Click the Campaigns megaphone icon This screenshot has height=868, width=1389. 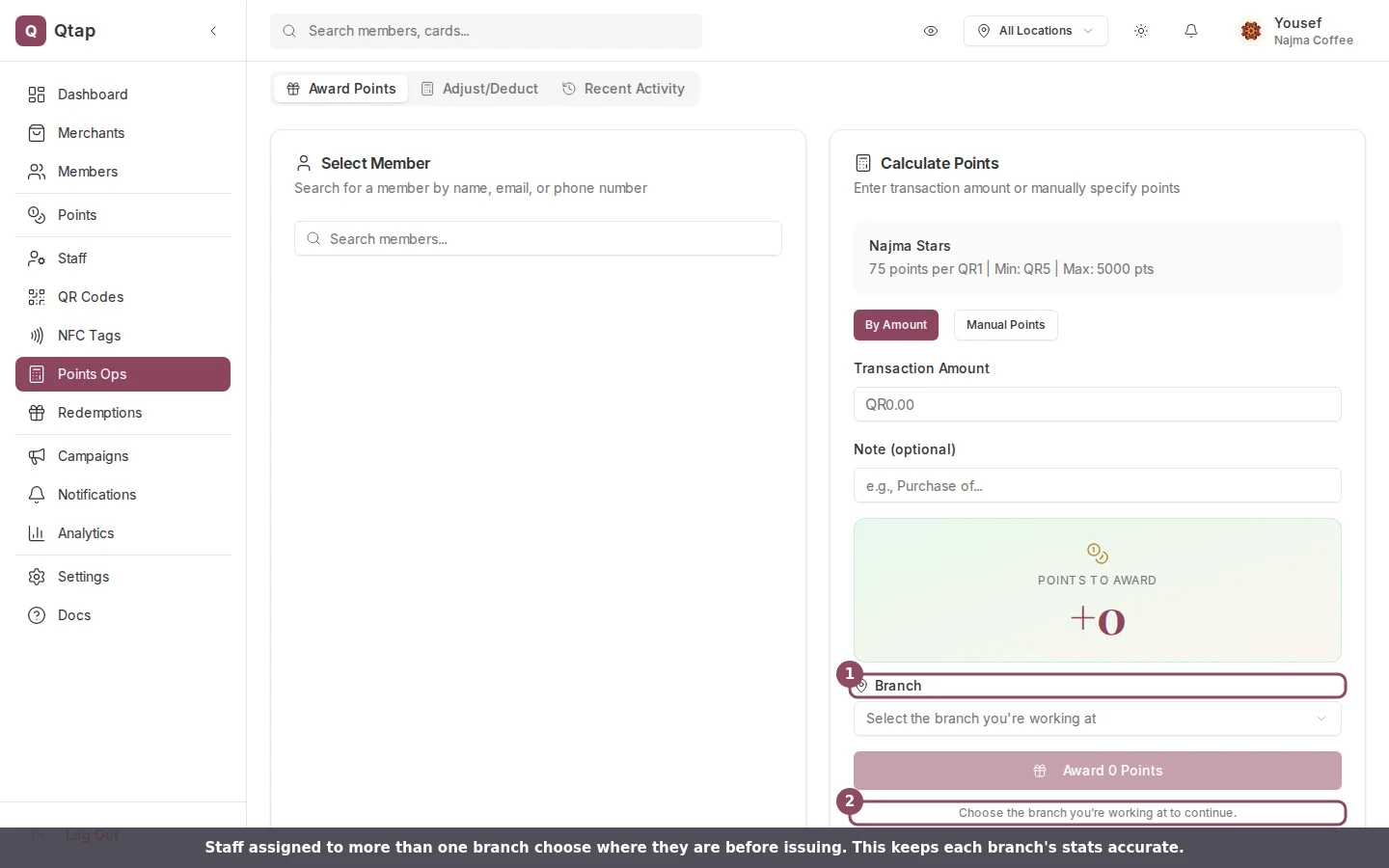[x=37, y=456]
